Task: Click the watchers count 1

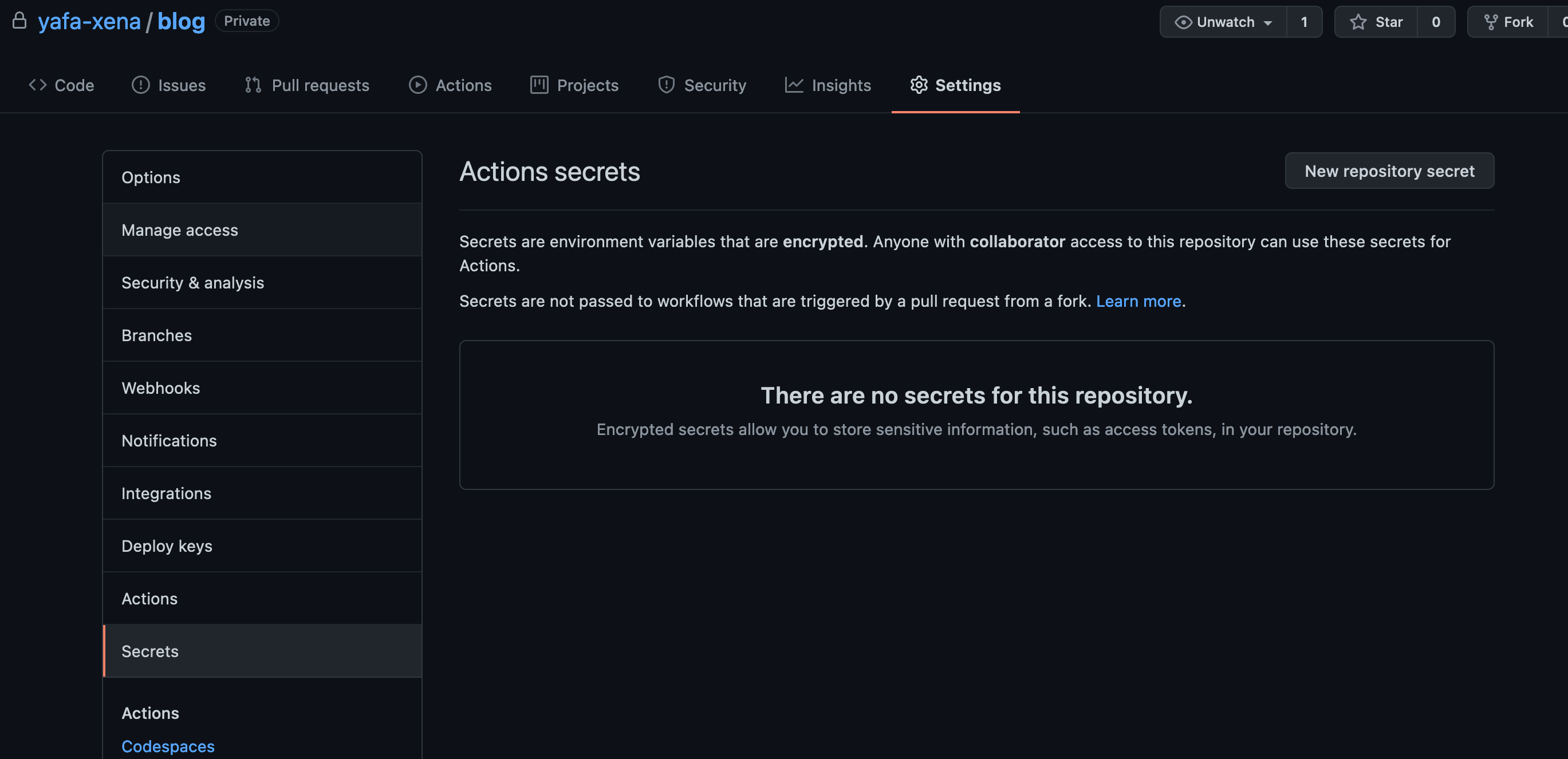Action: point(1304,22)
